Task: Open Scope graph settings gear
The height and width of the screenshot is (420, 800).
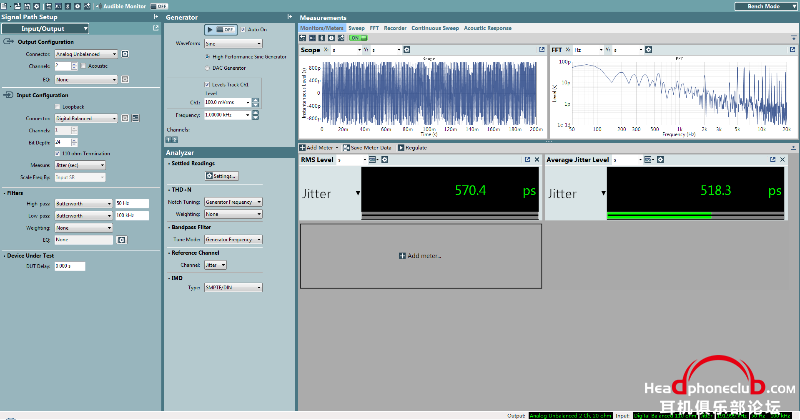Action: tap(407, 50)
